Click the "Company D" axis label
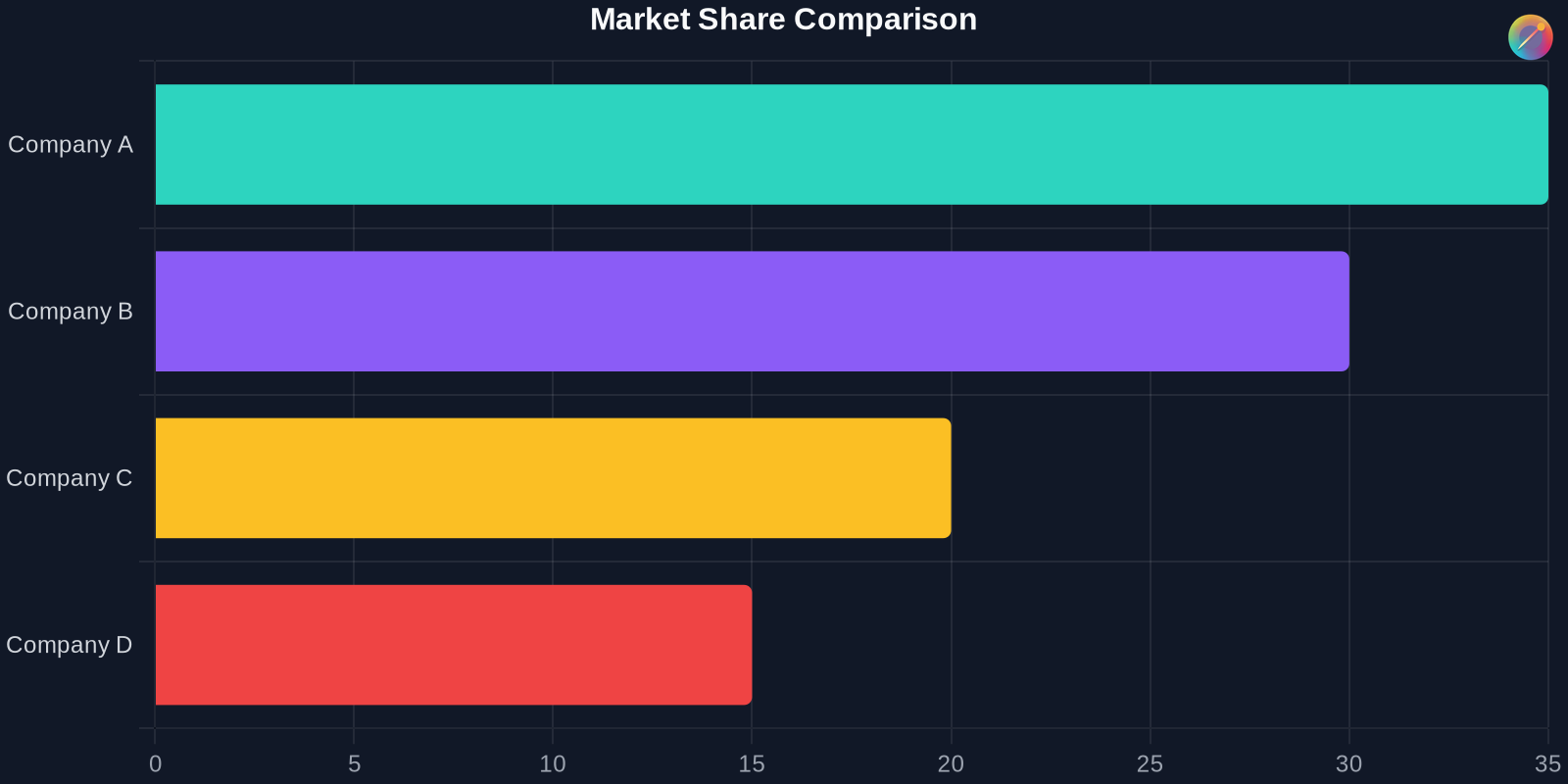This screenshot has height=784, width=1568. coord(70,645)
